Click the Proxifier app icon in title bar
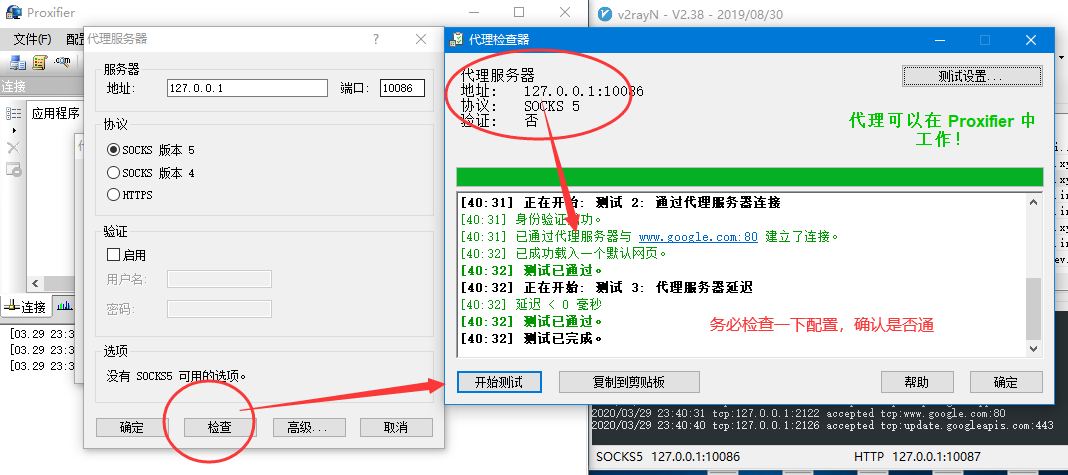This screenshot has width=1068, height=475. (13, 12)
